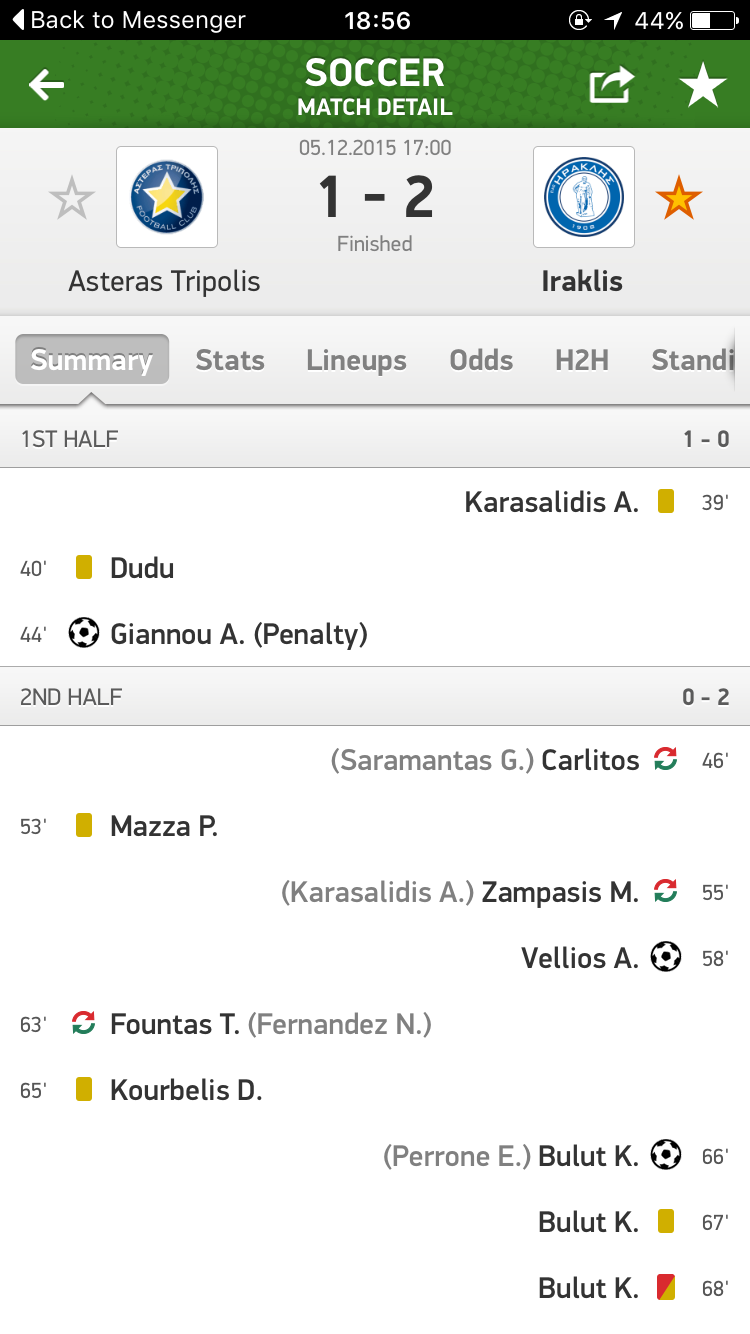Toggle favorite star for Iraklis
This screenshot has height=1334, width=750.
(679, 199)
